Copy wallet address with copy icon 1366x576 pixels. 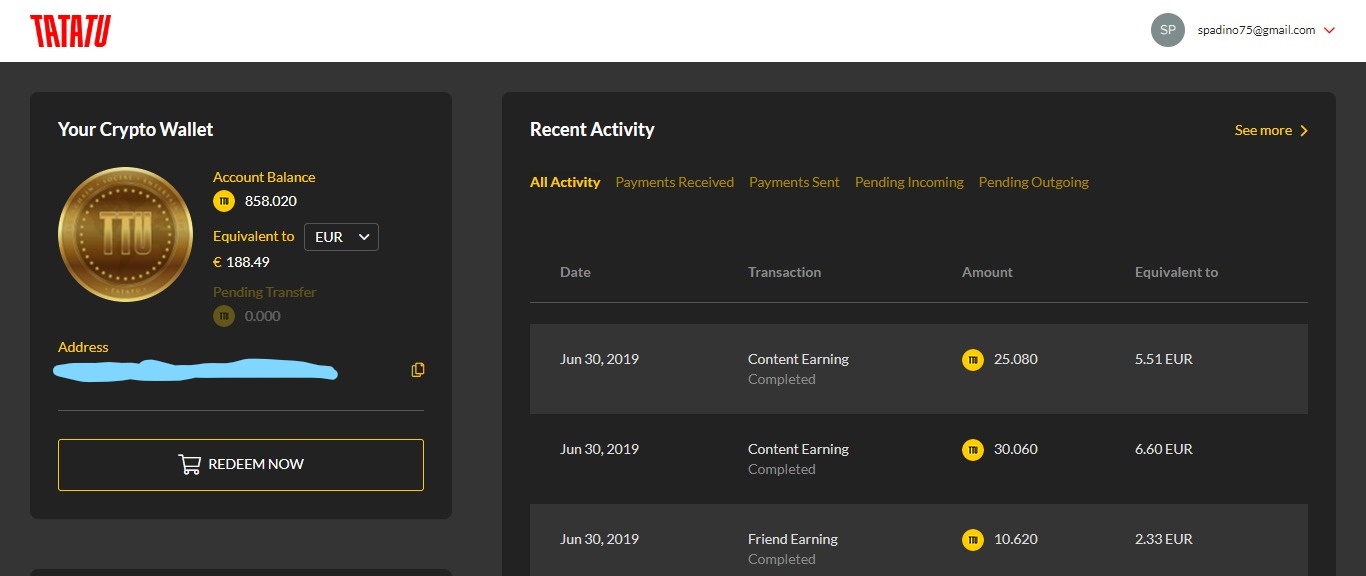(x=418, y=370)
